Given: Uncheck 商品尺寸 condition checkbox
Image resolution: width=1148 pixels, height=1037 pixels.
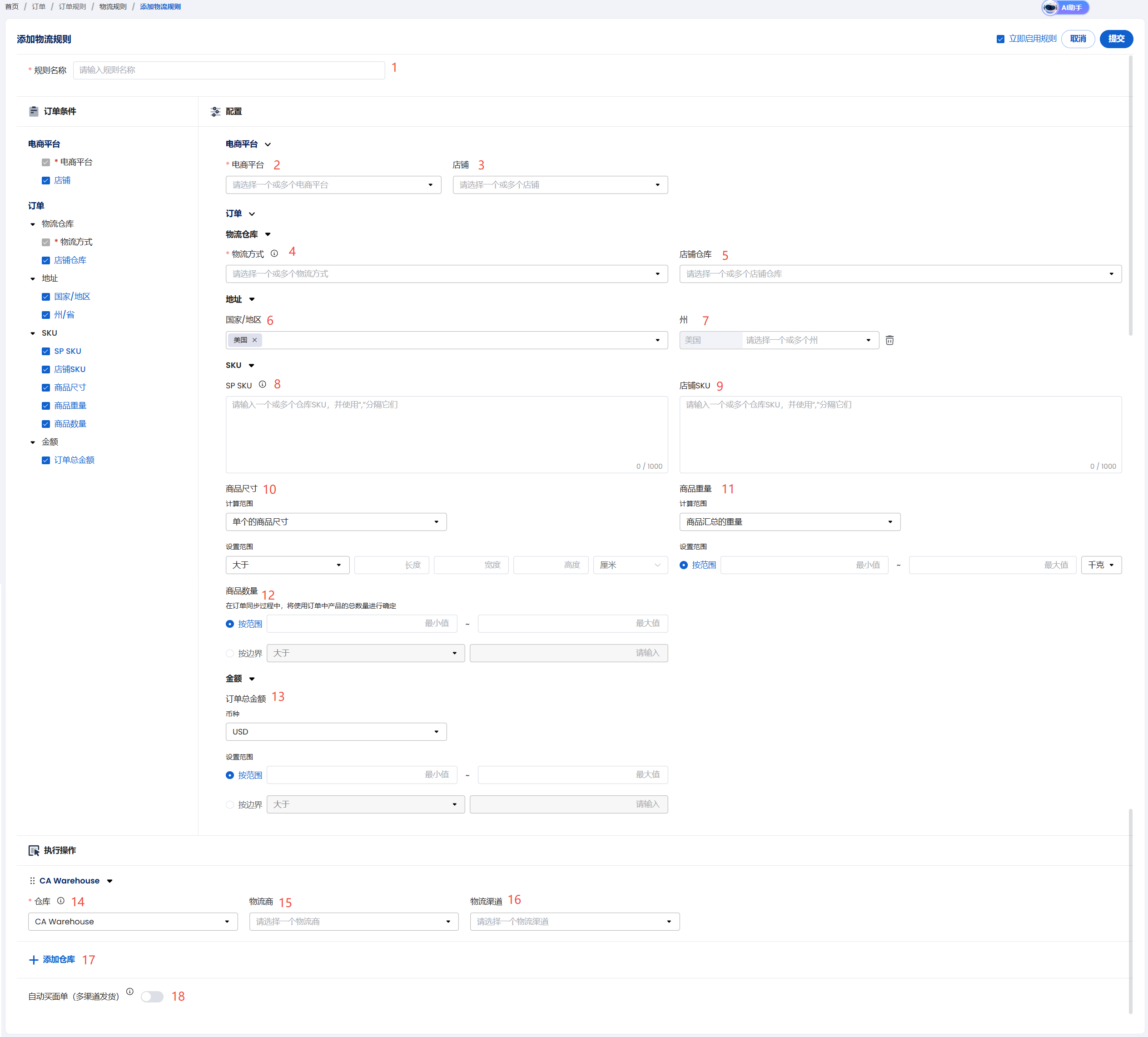Looking at the screenshot, I should point(46,388).
